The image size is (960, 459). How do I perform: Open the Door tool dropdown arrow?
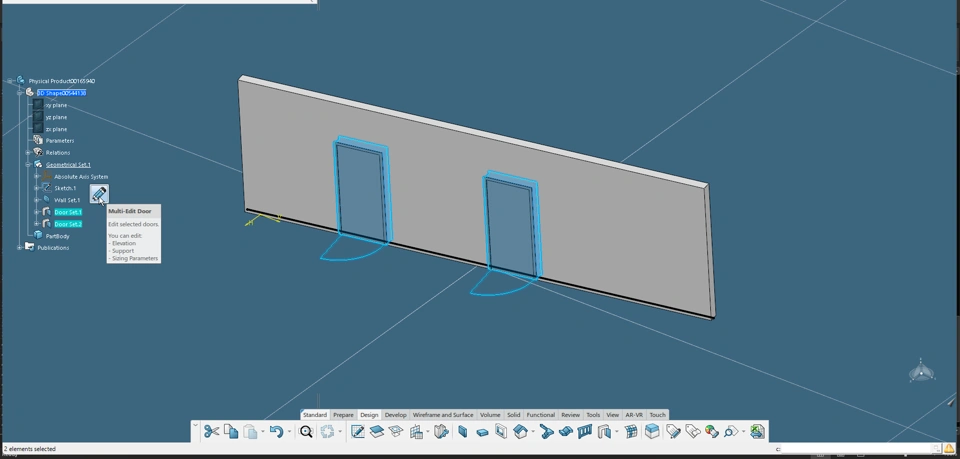point(617,431)
